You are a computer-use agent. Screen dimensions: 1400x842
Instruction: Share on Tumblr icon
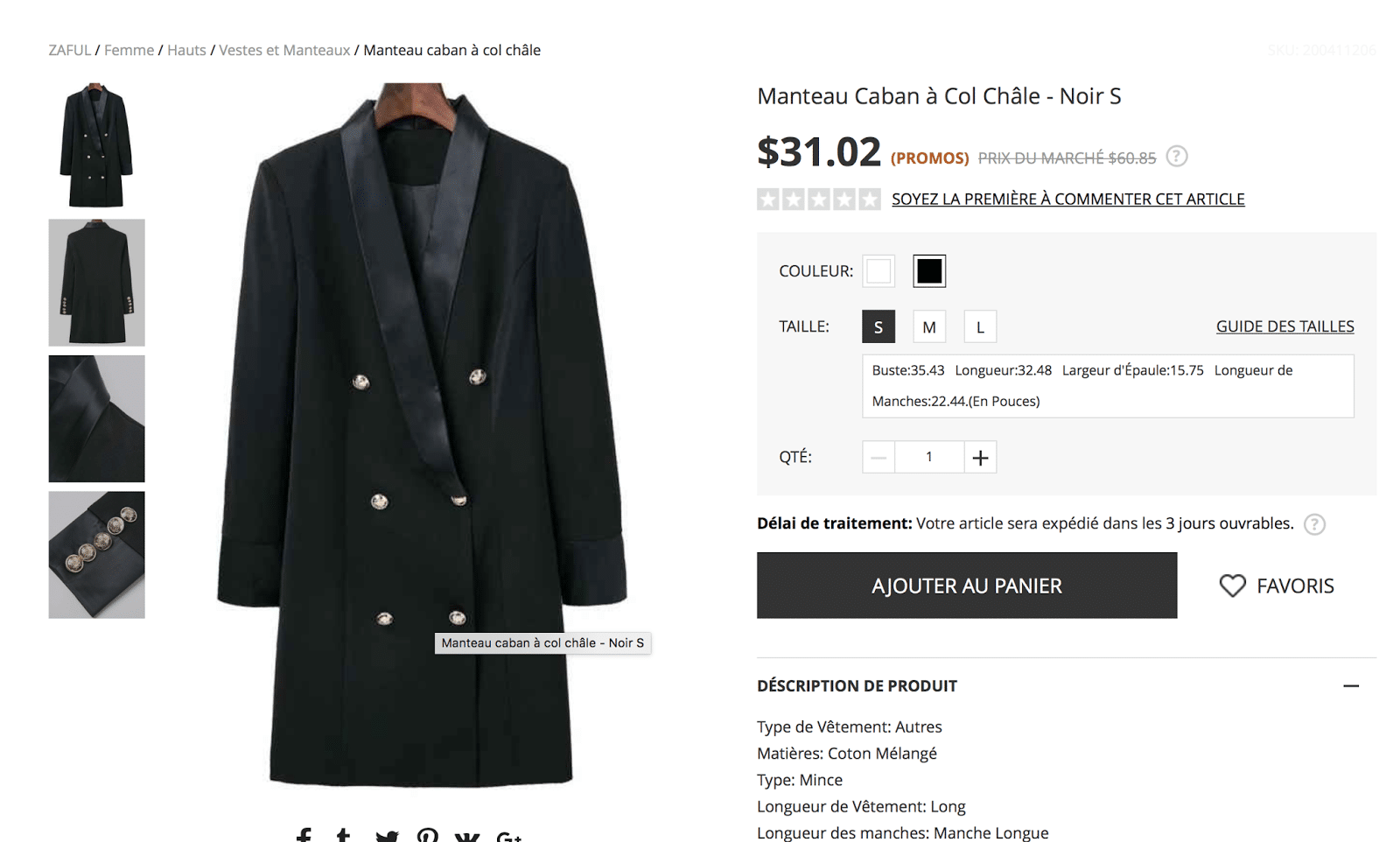(344, 836)
